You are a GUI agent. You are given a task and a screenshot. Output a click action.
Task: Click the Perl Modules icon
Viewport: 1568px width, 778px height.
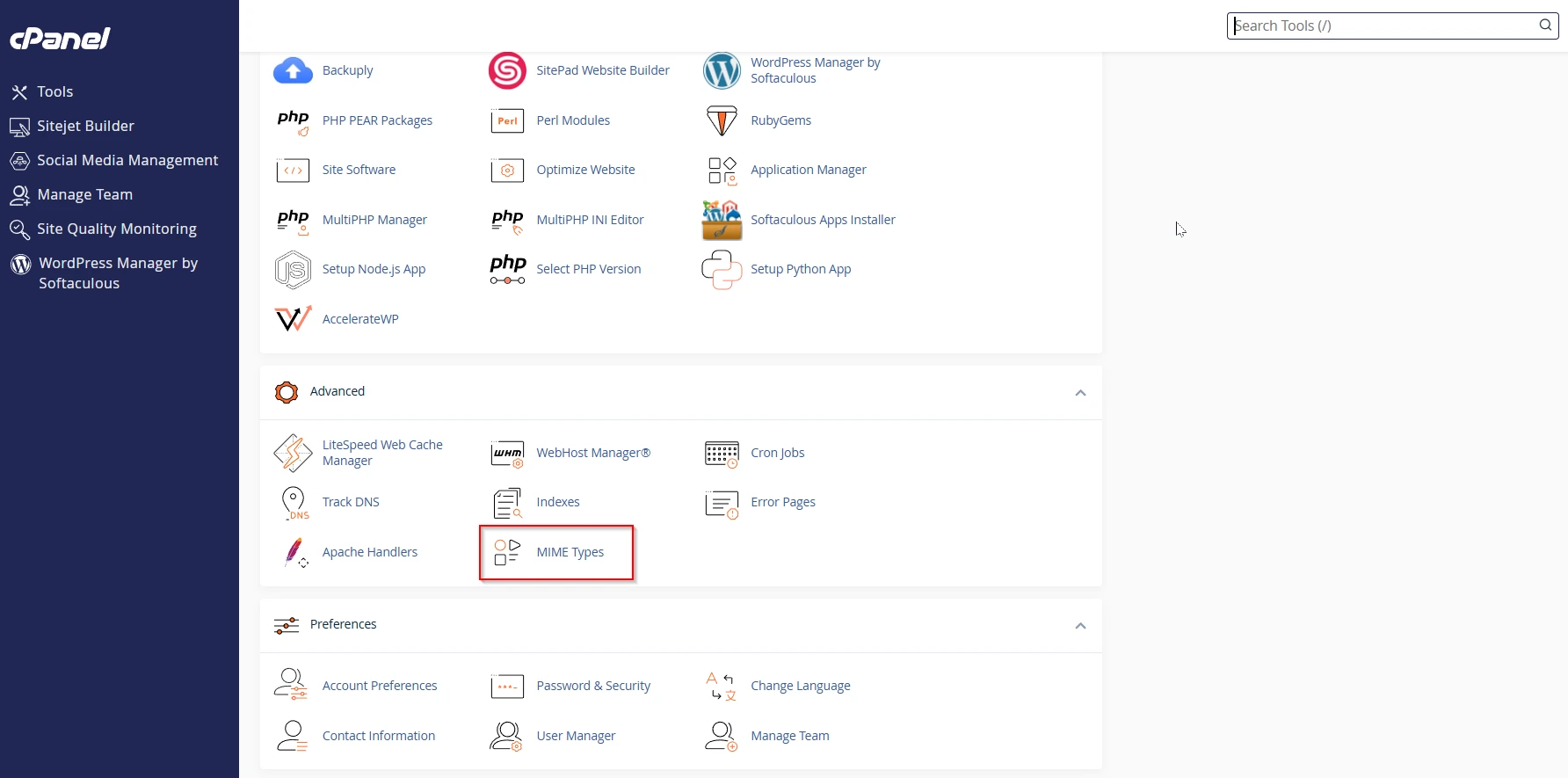(507, 120)
